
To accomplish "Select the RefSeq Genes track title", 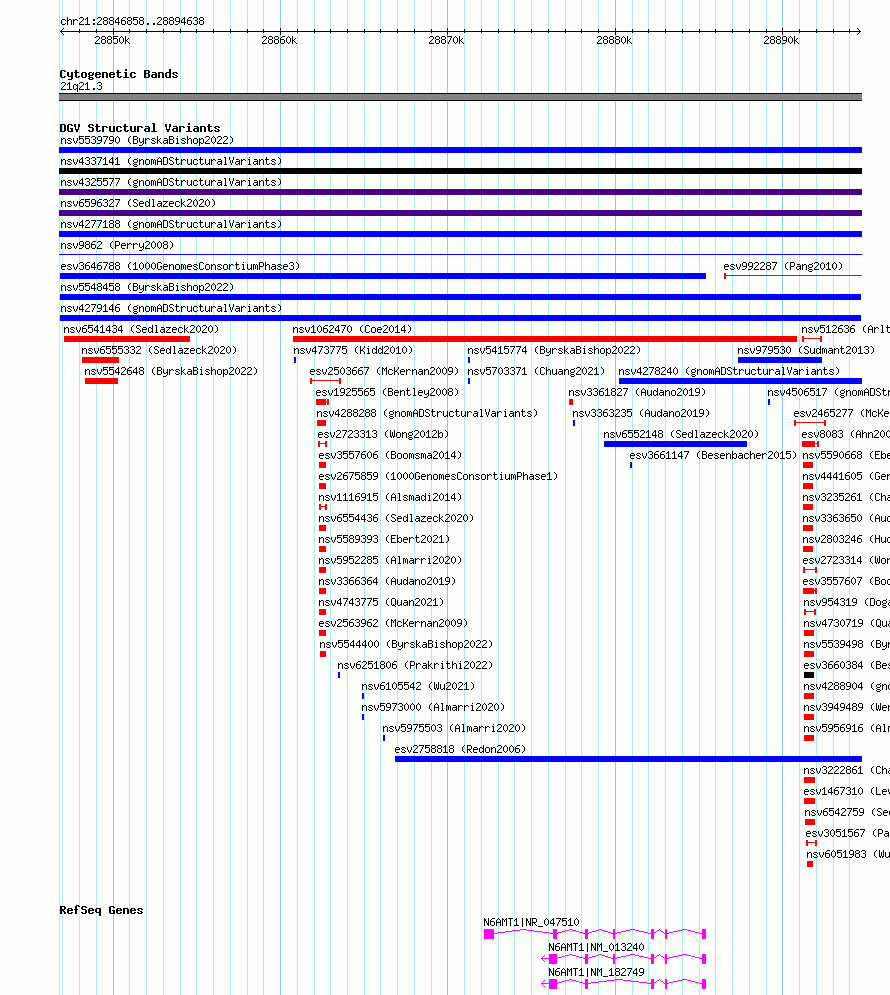I will tap(101, 910).
